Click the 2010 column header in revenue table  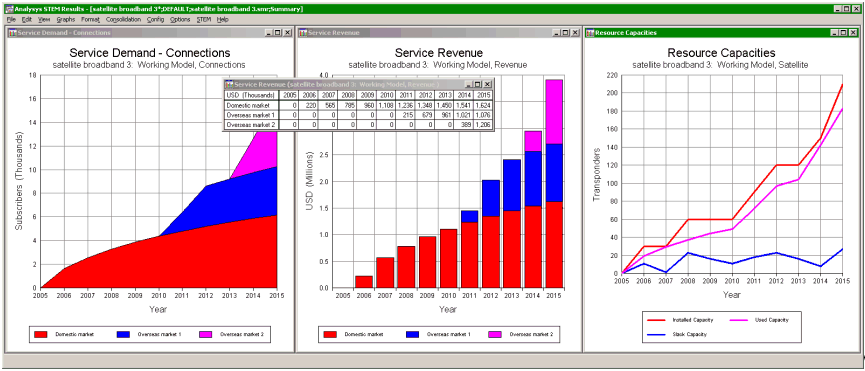(385, 95)
